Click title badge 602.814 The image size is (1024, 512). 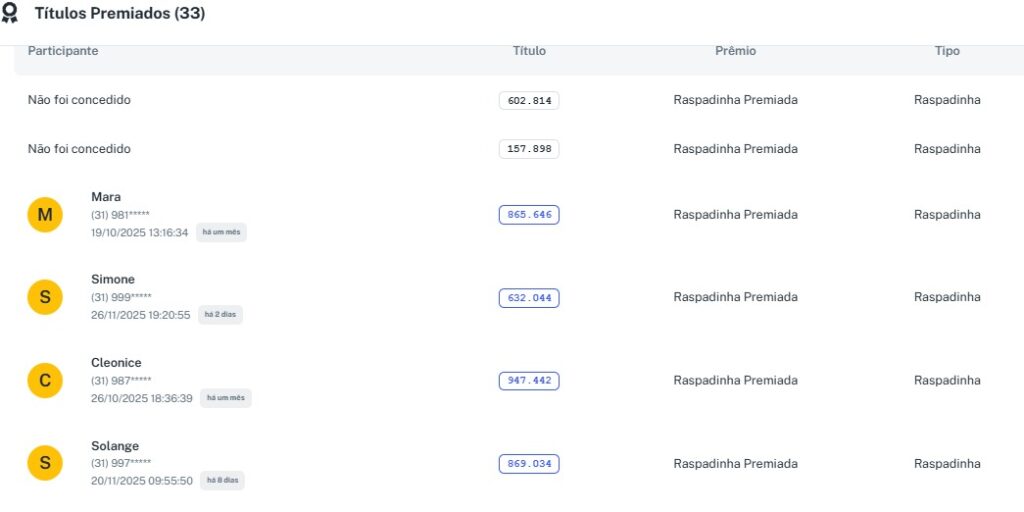529,100
